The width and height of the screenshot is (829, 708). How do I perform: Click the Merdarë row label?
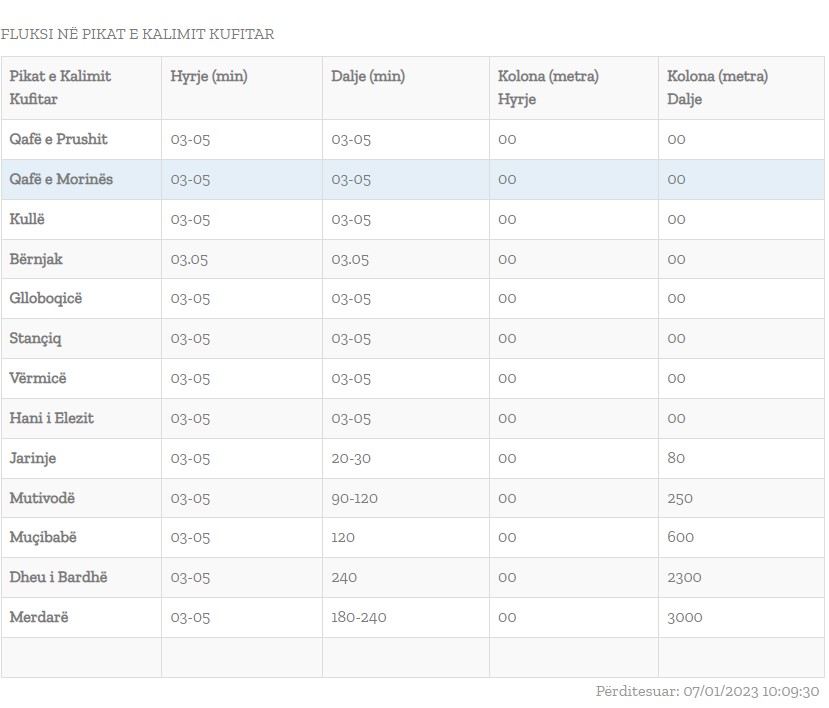39,617
